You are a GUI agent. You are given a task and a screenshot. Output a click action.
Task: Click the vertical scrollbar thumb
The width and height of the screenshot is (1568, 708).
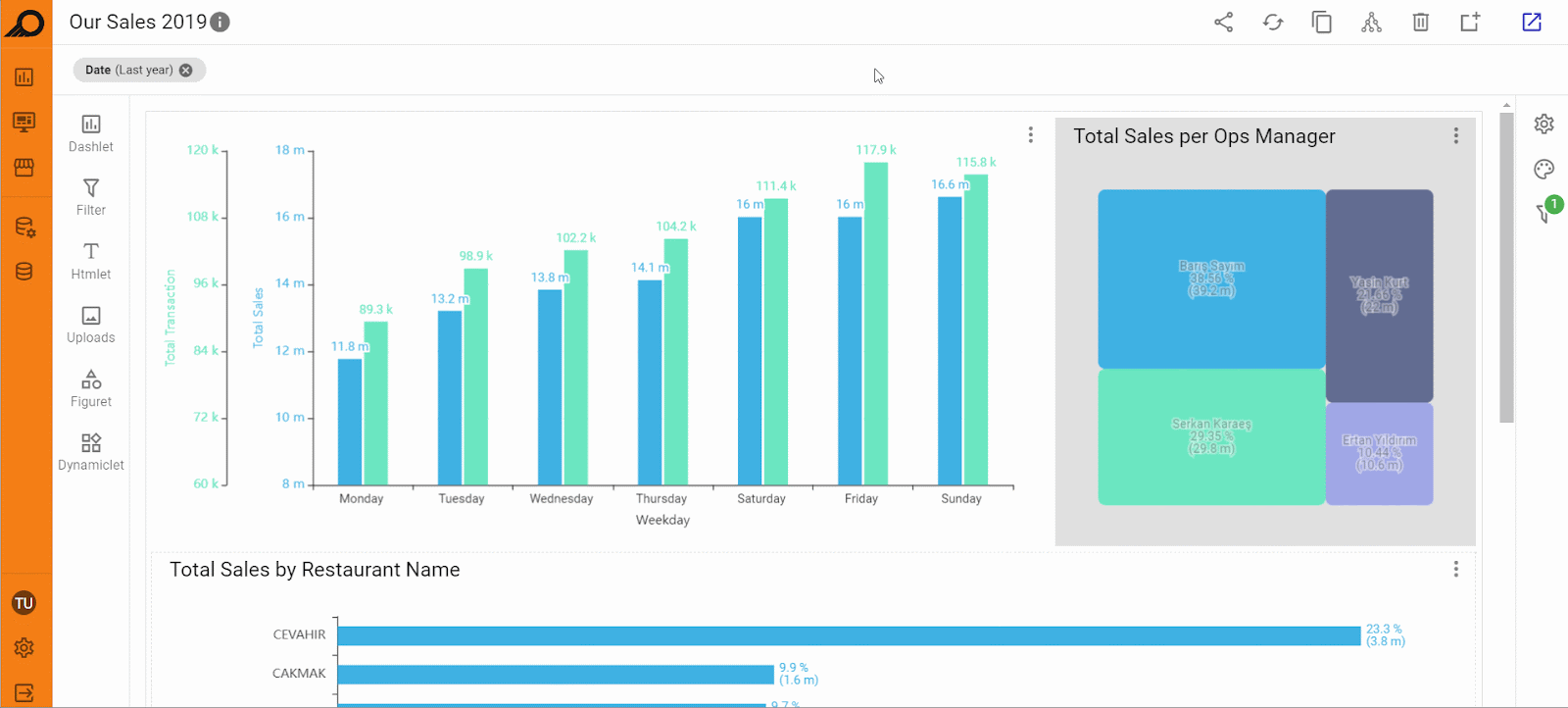coord(1507,268)
